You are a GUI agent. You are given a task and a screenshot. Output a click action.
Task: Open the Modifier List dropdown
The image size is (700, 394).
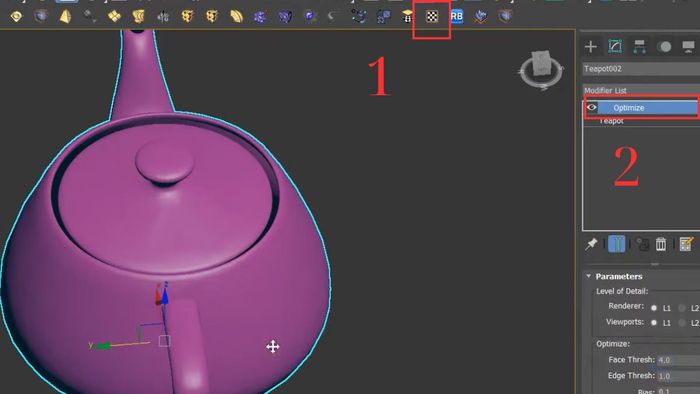click(641, 91)
